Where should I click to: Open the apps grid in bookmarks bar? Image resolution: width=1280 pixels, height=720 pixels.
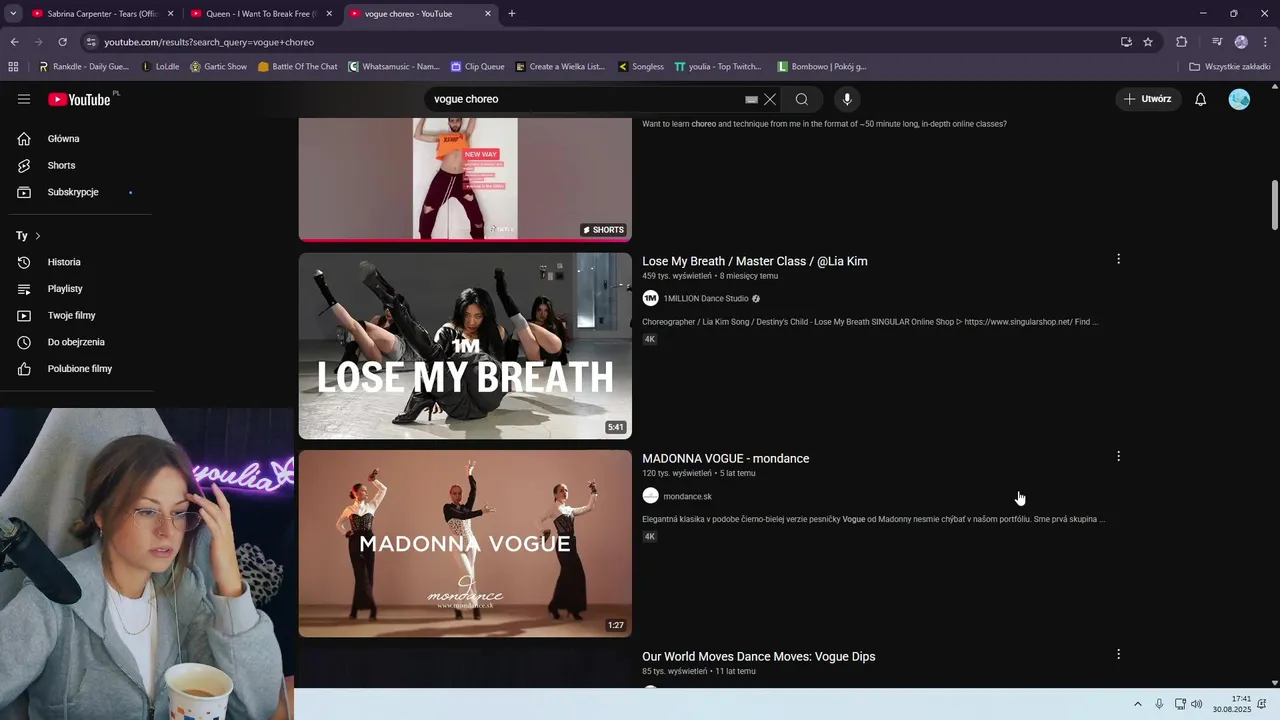[13, 67]
